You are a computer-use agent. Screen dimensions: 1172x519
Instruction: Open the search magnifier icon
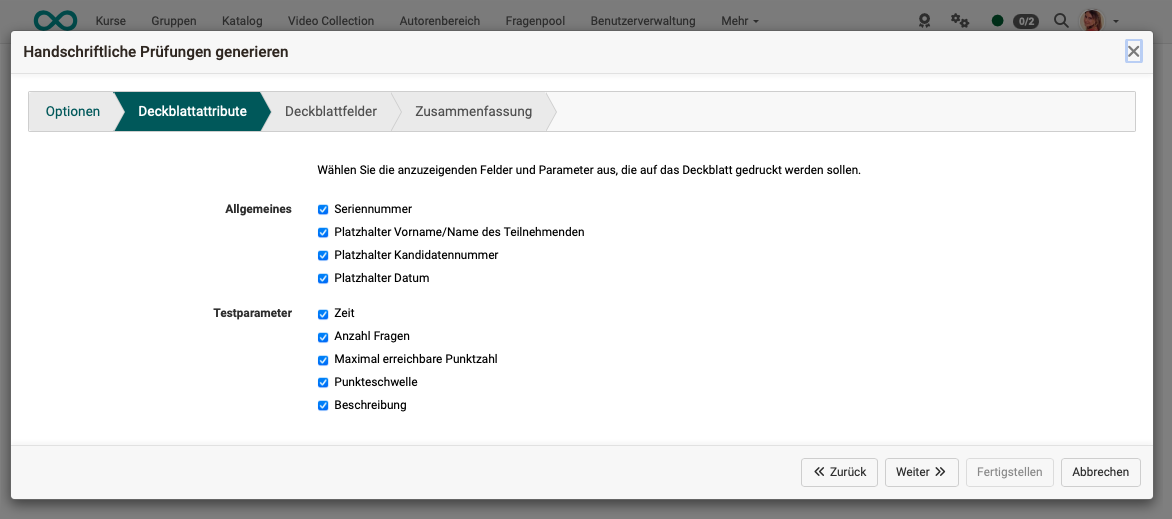click(x=1062, y=20)
